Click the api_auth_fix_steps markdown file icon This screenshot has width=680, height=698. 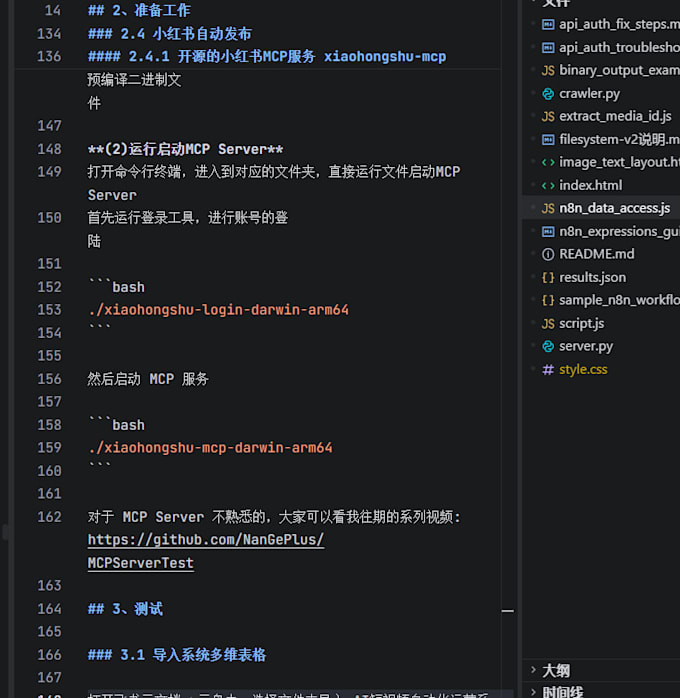pyautogui.click(x=548, y=24)
